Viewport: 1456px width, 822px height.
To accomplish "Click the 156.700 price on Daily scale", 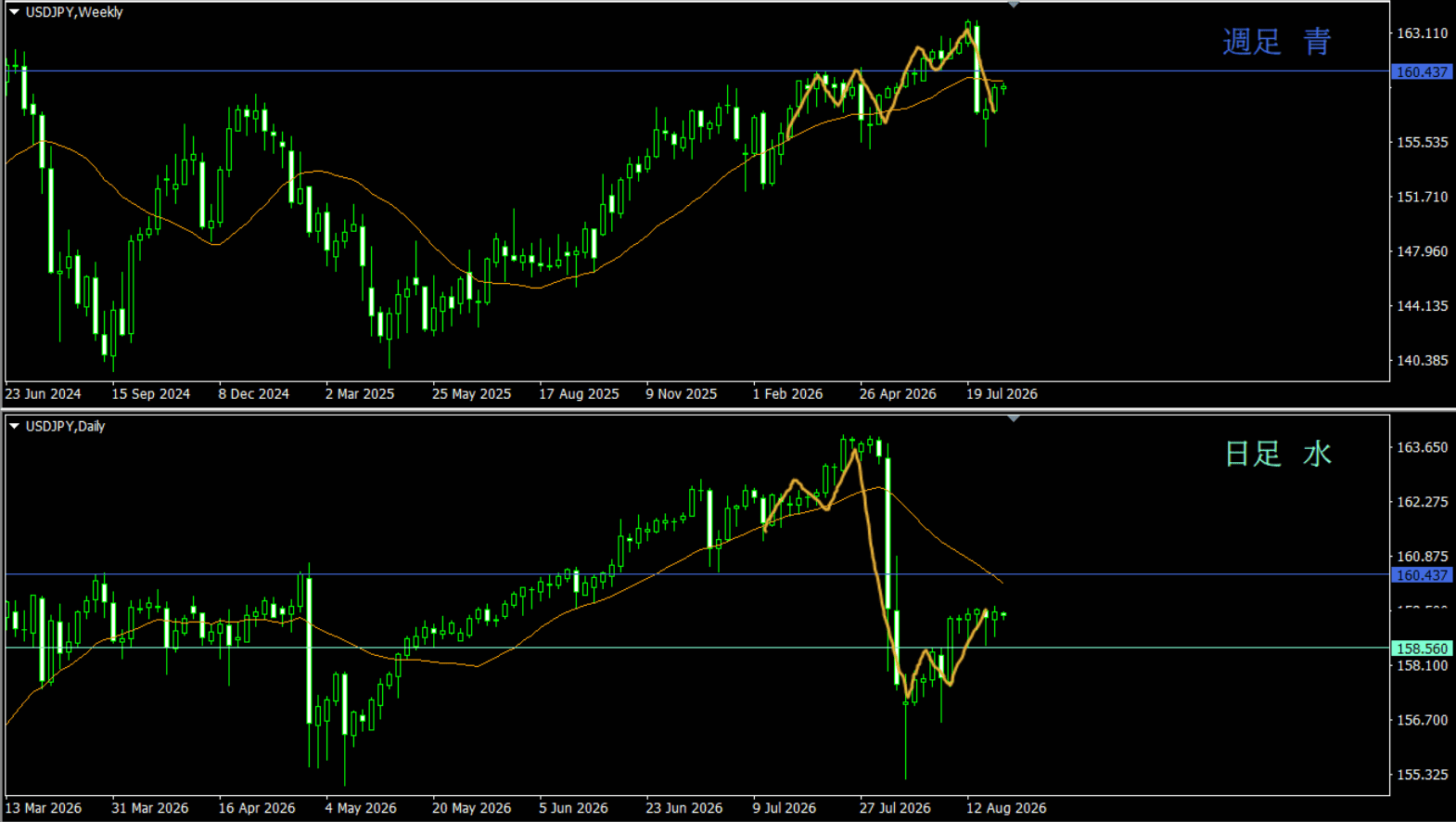I will coord(1423,720).
